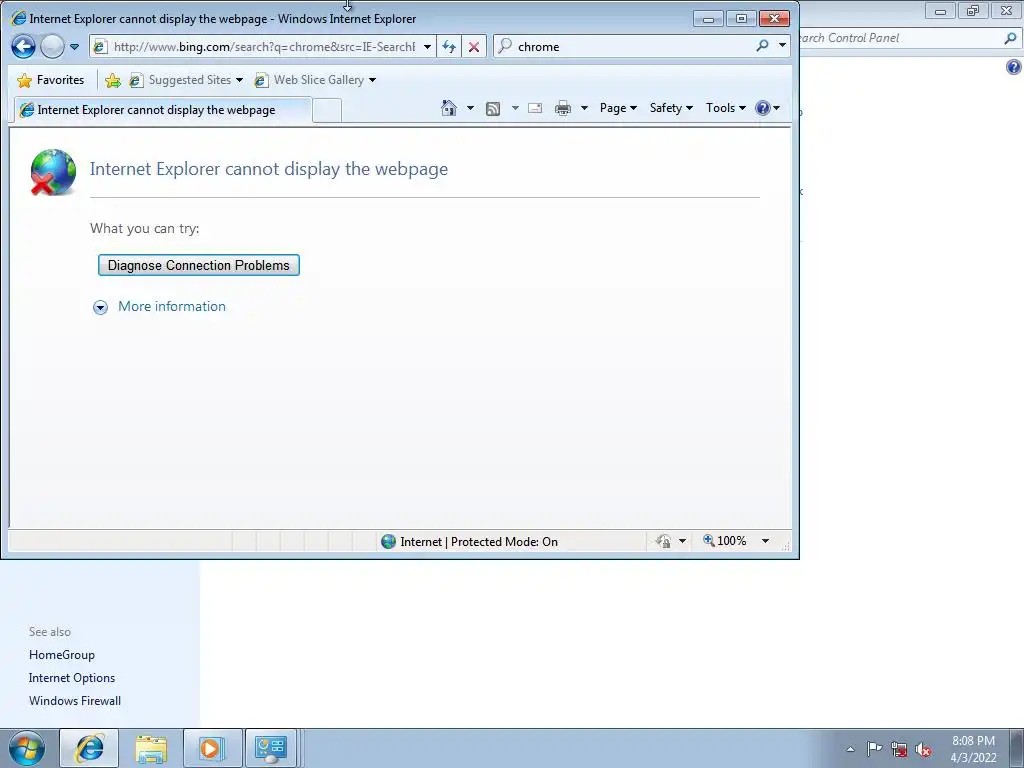Open the zoom level 100% button
Image resolution: width=1024 pixels, height=768 pixels.
[x=725, y=541]
